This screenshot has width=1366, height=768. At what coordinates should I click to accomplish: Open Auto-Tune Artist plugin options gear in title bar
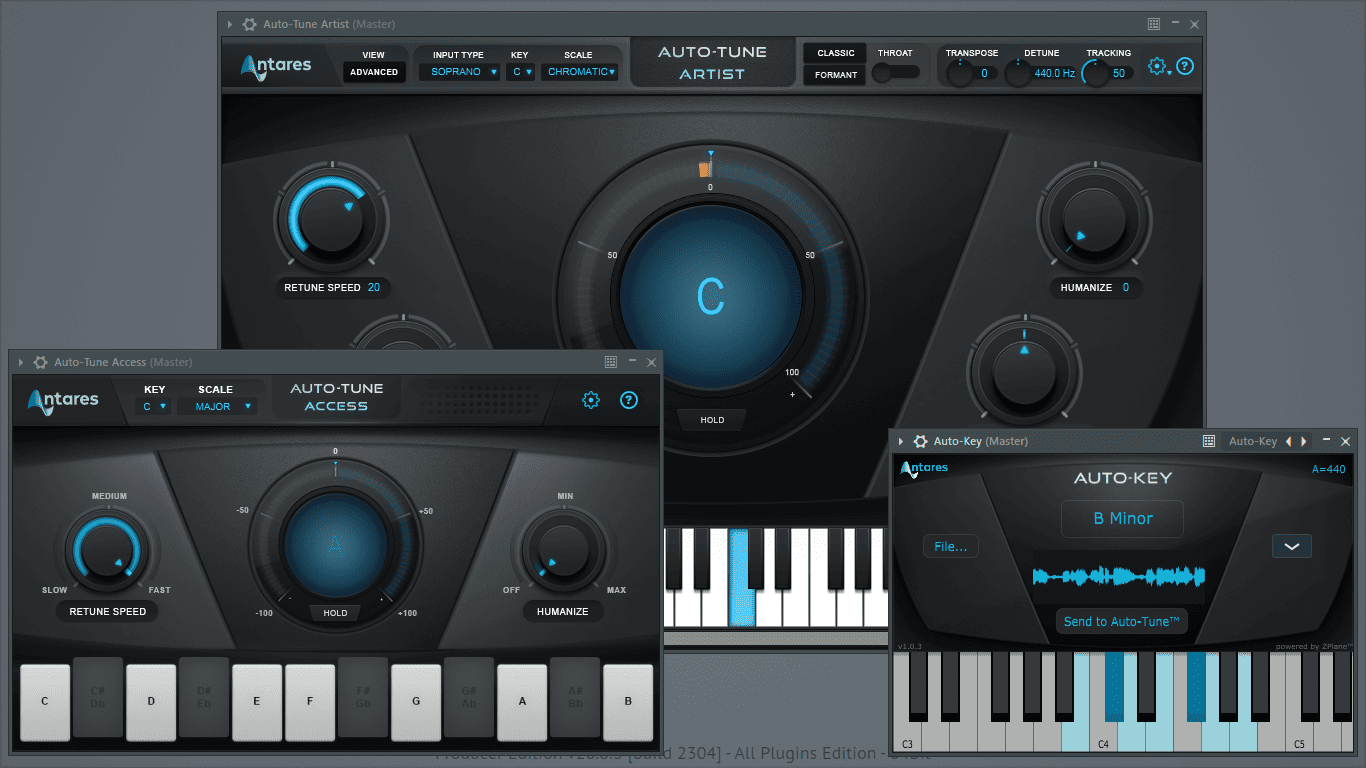click(x=250, y=24)
